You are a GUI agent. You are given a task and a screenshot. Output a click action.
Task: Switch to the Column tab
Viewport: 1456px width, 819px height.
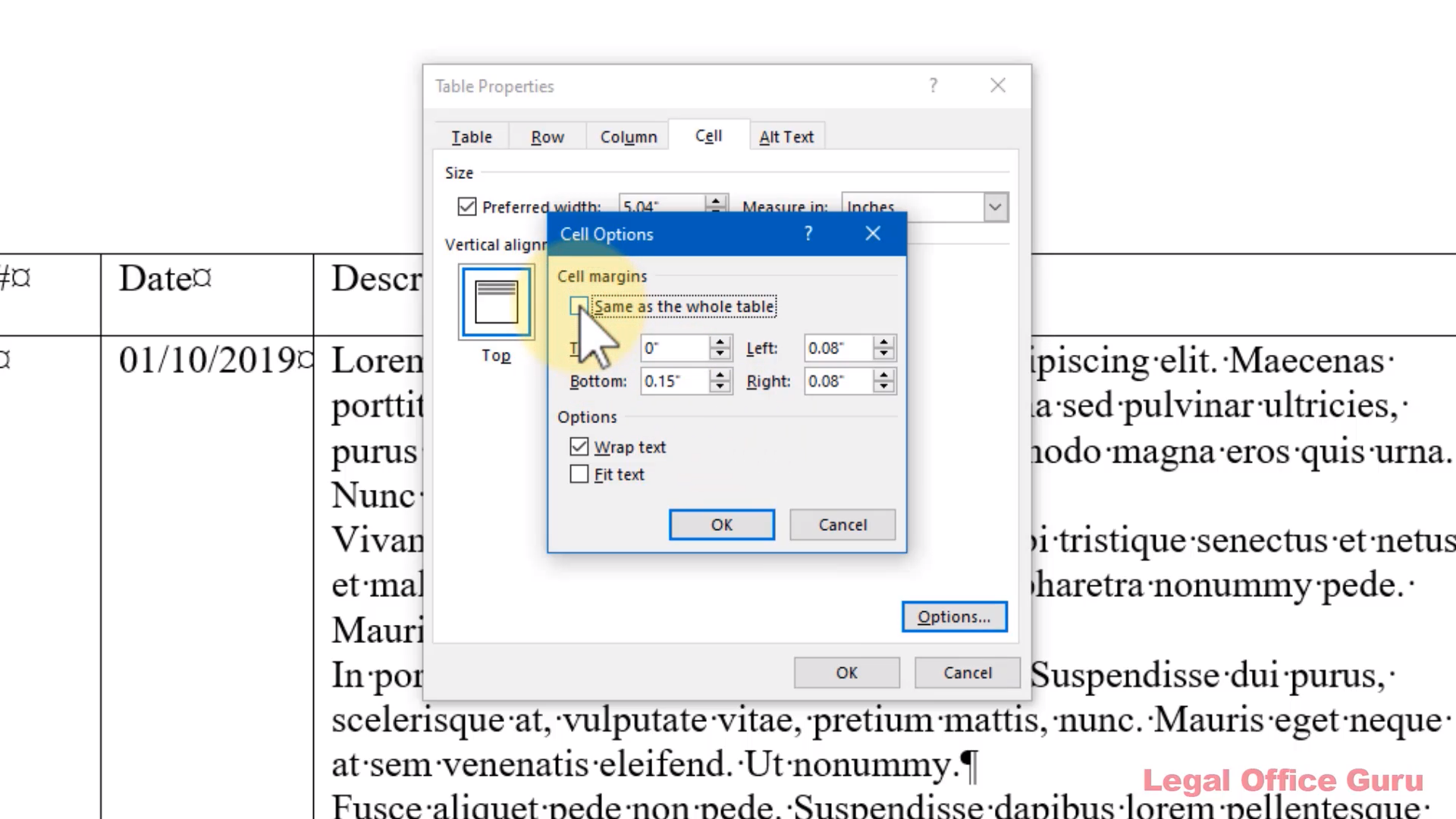(x=628, y=136)
